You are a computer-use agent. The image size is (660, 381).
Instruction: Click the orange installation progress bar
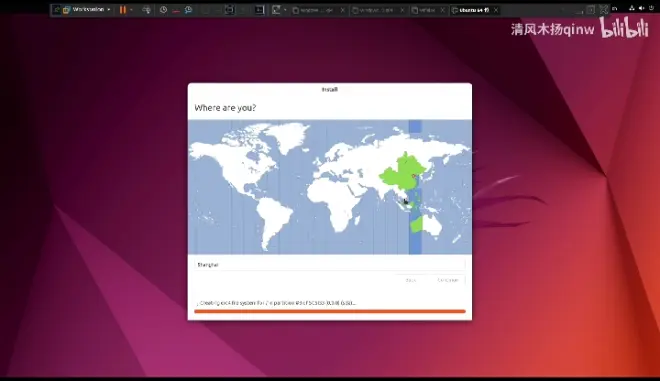[x=330, y=312]
